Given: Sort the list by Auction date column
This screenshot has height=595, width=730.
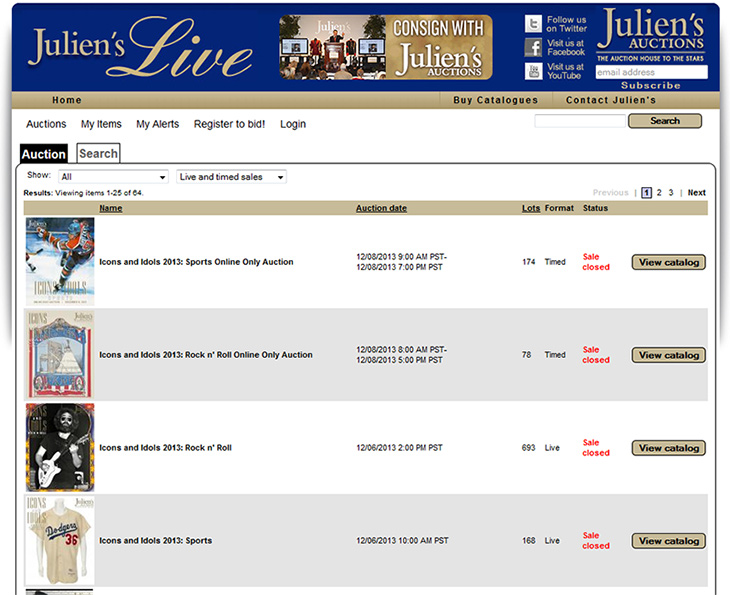Looking at the screenshot, I should click(381, 208).
